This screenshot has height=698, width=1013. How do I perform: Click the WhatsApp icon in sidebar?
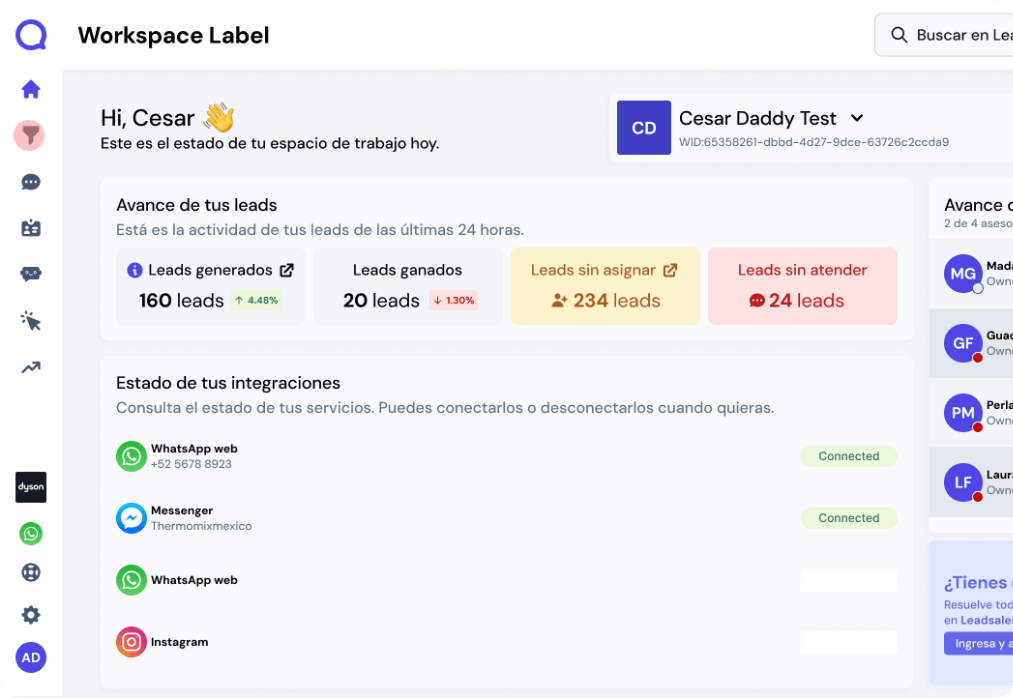point(31,534)
